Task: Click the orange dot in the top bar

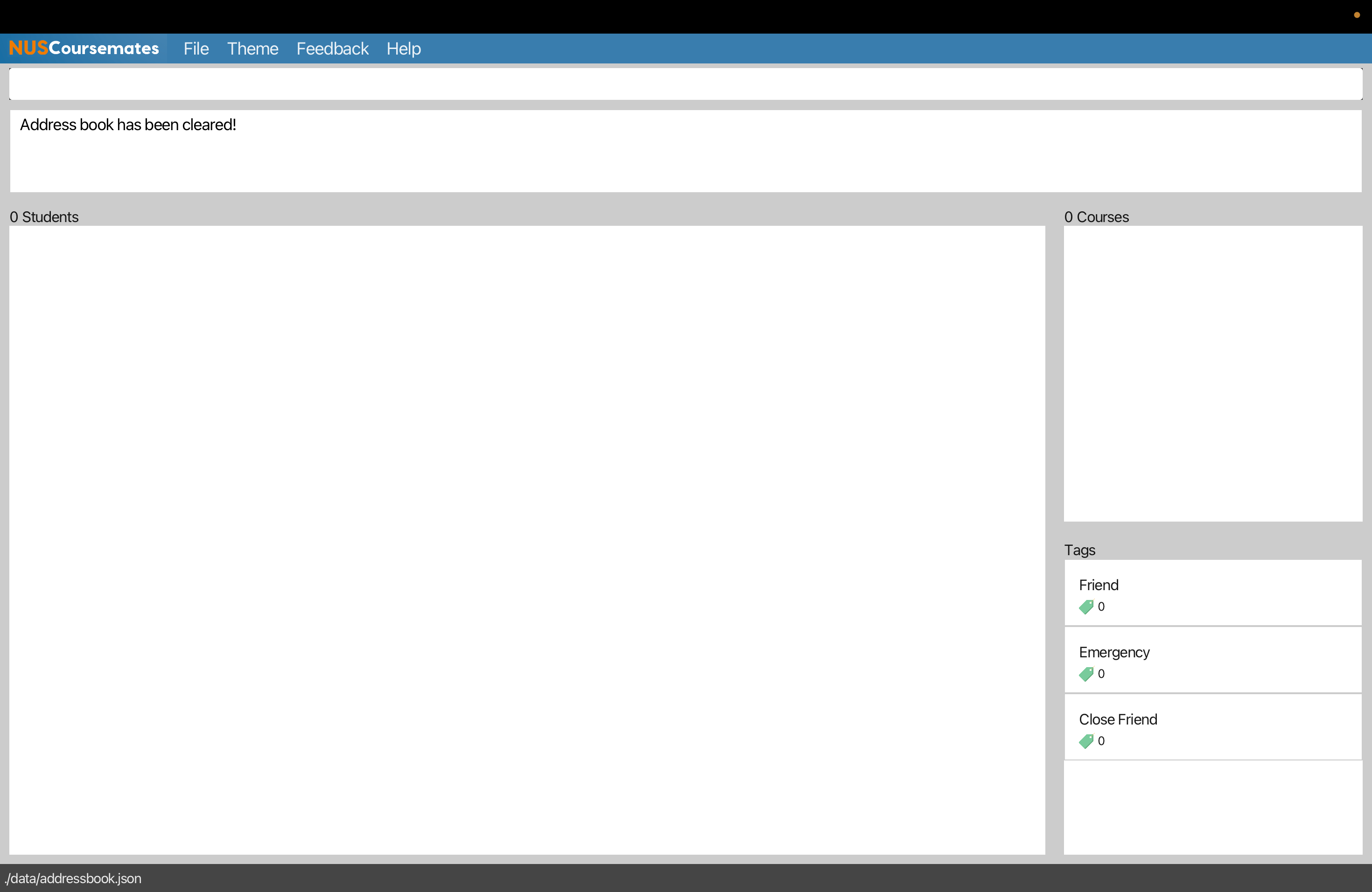Action: pyautogui.click(x=1357, y=15)
